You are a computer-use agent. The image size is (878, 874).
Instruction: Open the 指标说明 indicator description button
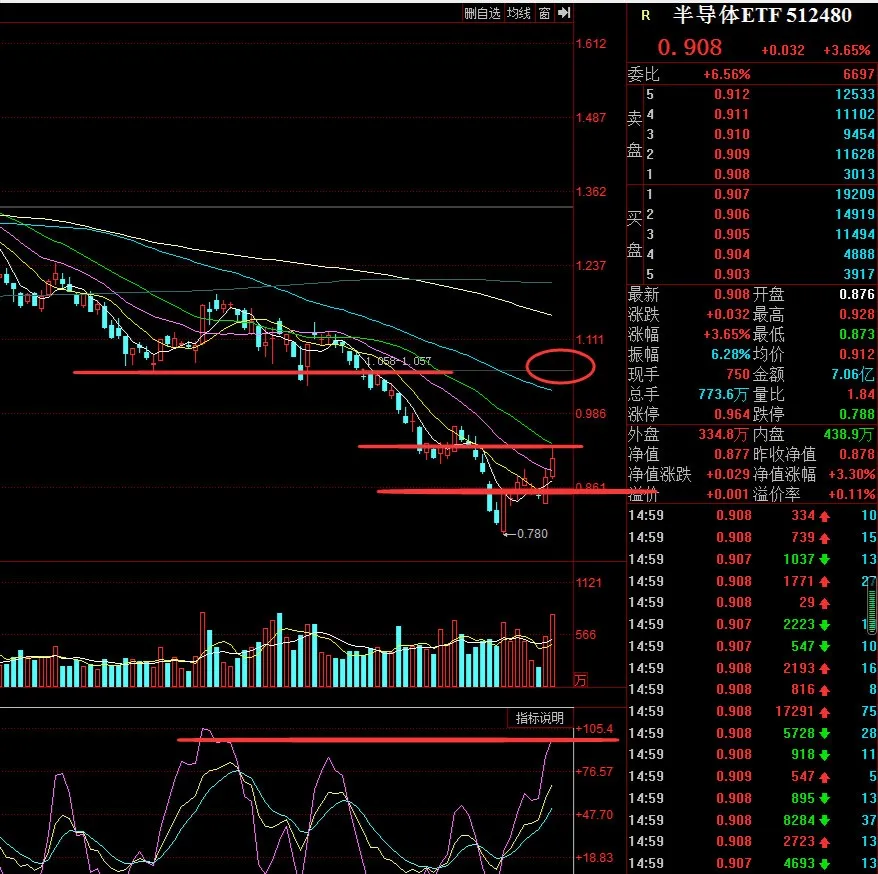pos(540,718)
